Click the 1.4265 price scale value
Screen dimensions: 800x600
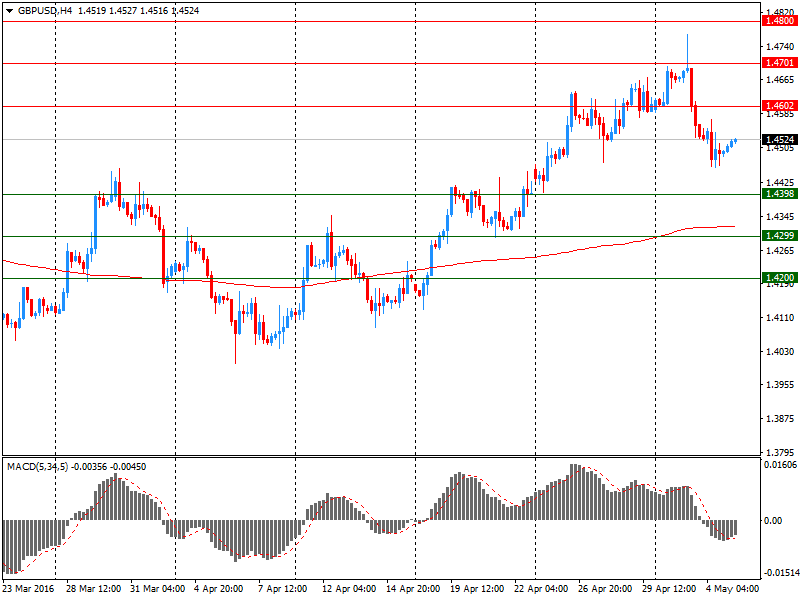tap(781, 251)
